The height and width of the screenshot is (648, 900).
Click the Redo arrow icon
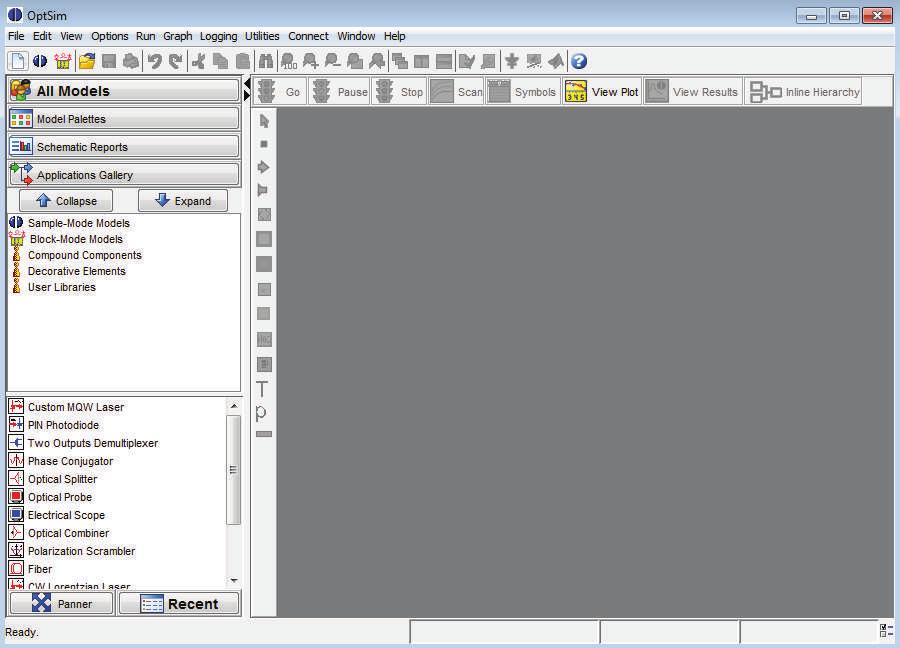(176, 61)
